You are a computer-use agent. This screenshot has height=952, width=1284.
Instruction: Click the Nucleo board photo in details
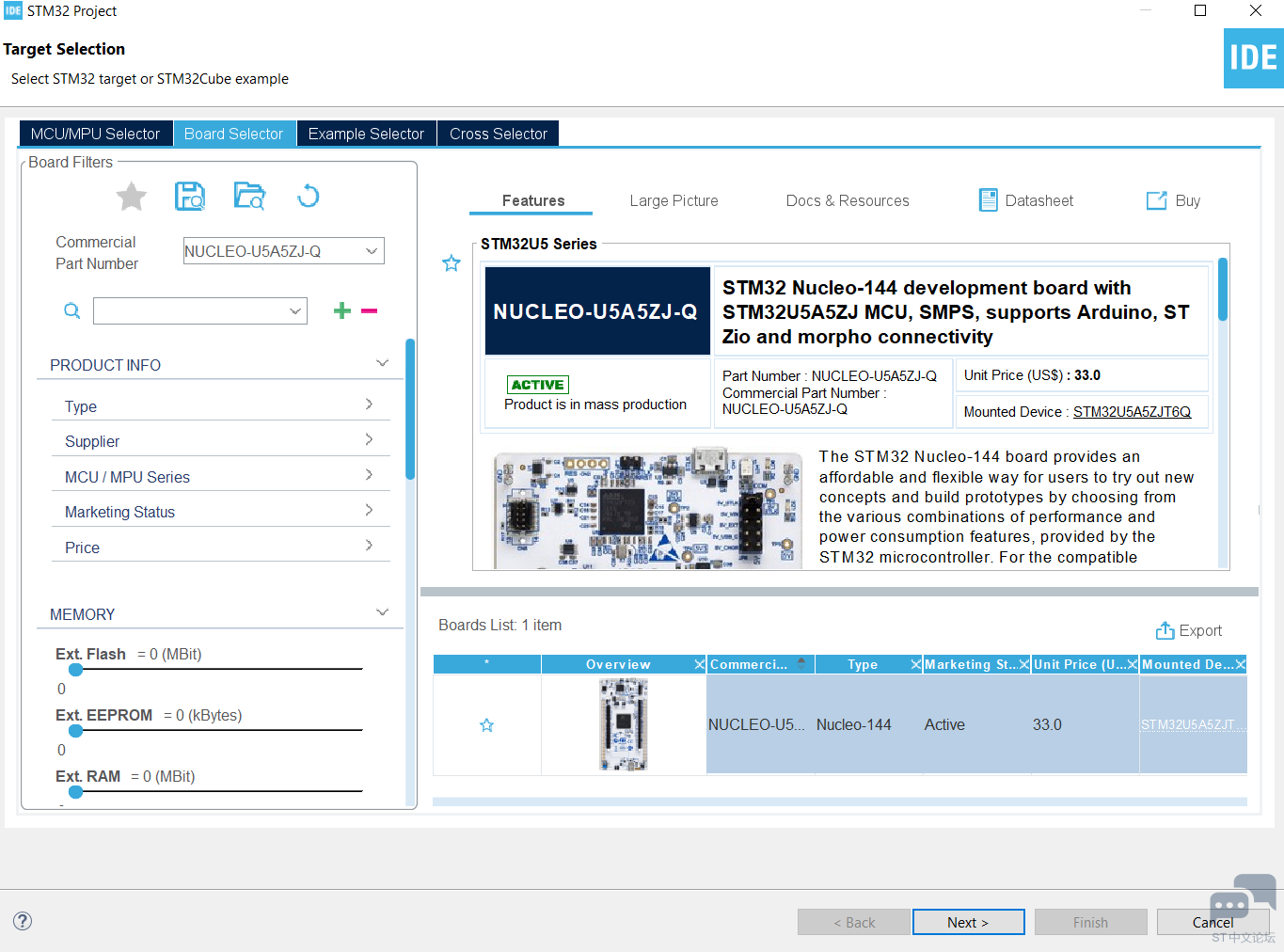(x=648, y=509)
